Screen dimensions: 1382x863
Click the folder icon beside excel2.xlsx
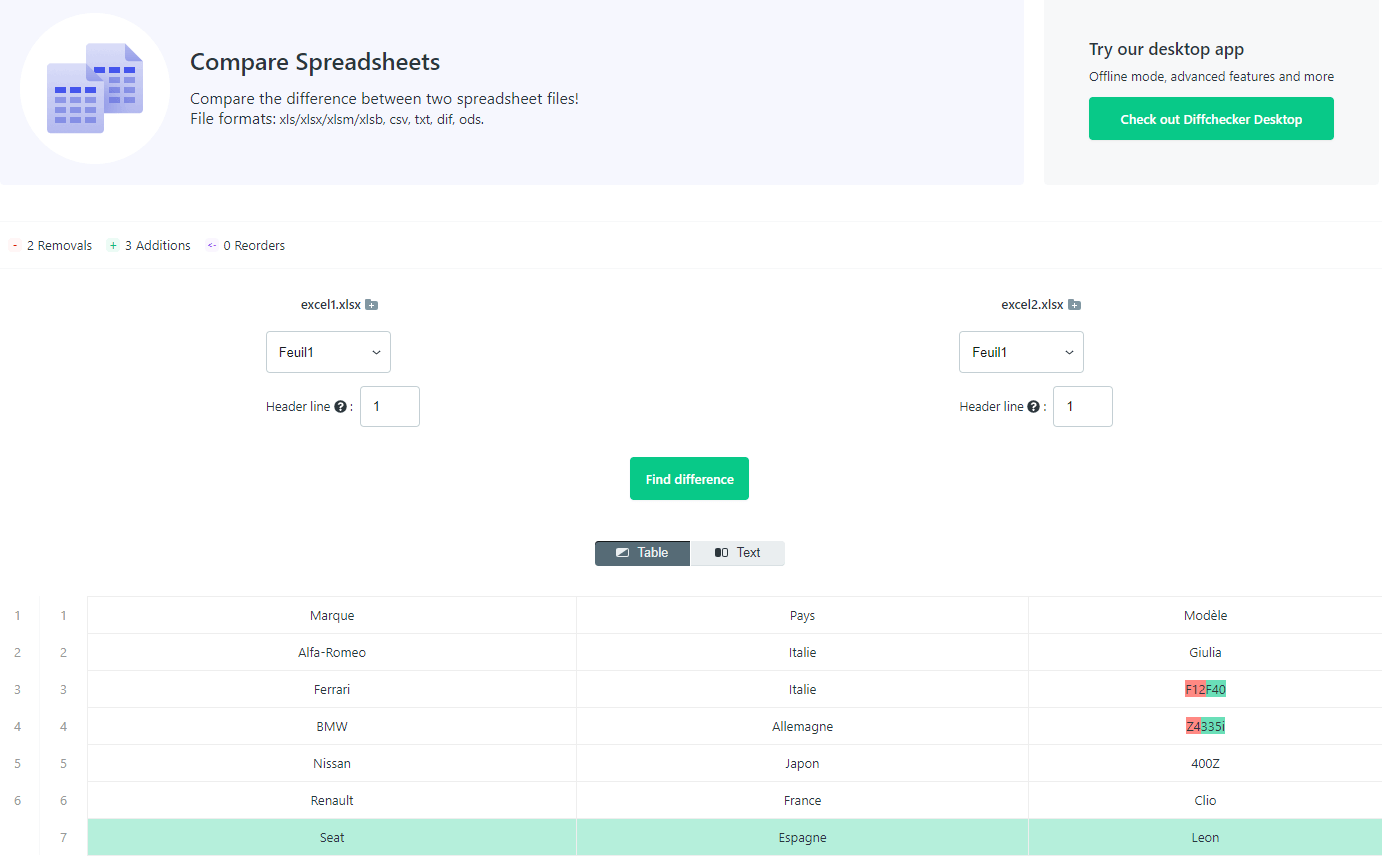(1074, 305)
